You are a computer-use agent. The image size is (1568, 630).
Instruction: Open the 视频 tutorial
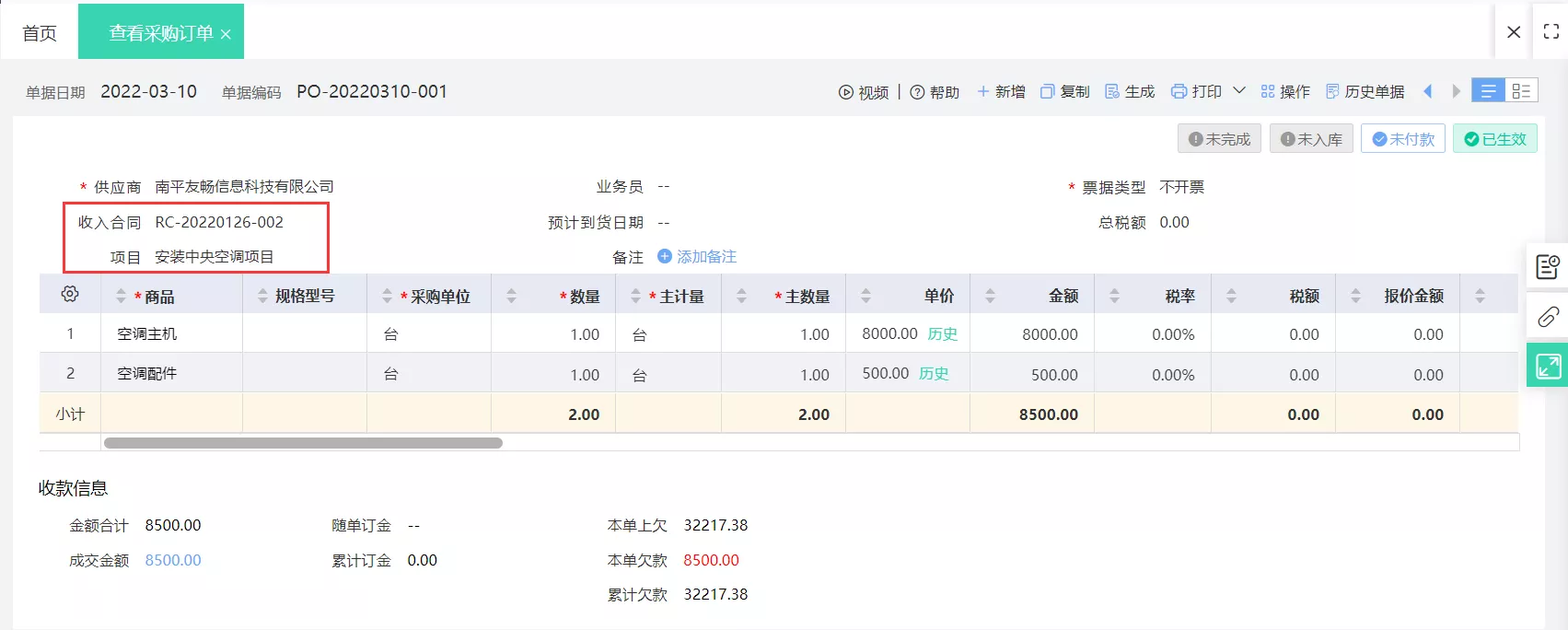864,92
